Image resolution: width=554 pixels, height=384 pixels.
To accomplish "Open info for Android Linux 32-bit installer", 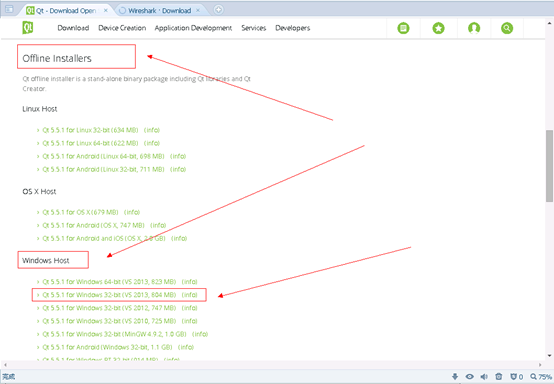I will click(x=178, y=169).
